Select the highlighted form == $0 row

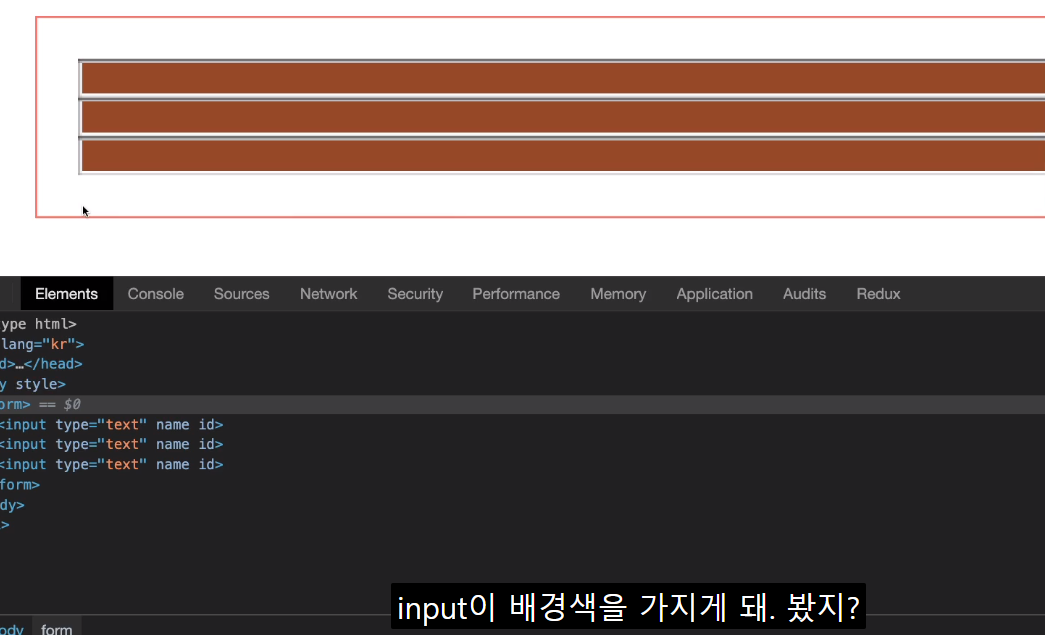(x=522, y=404)
